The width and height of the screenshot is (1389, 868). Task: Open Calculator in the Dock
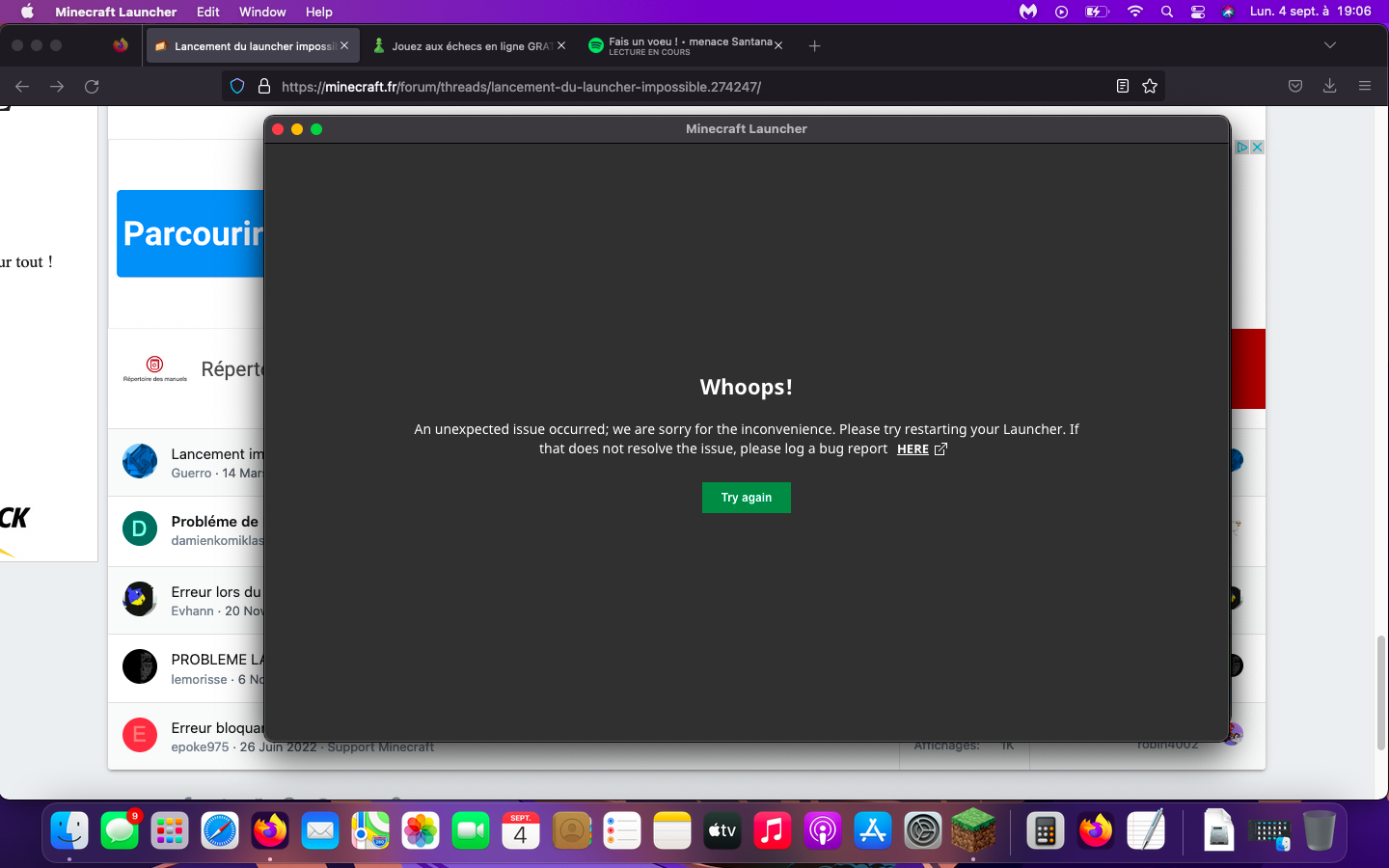point(1046,830)
